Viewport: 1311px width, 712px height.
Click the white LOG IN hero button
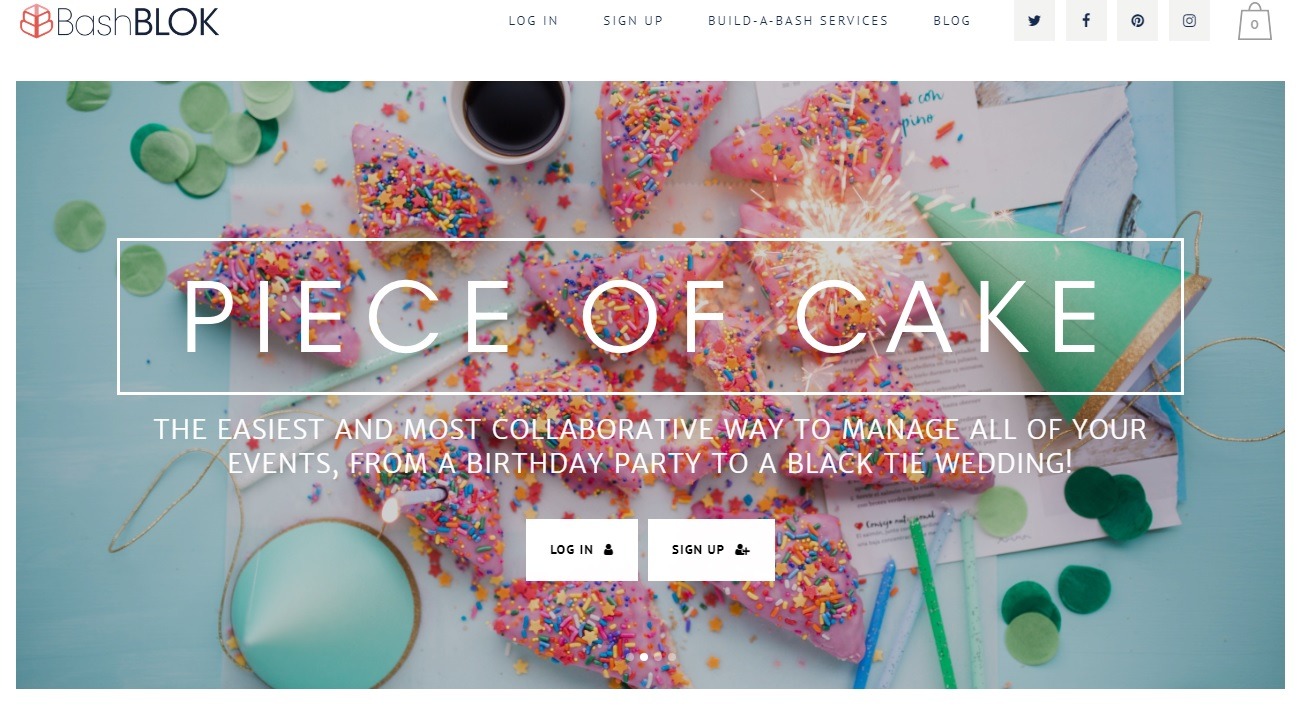click(582, 550)
